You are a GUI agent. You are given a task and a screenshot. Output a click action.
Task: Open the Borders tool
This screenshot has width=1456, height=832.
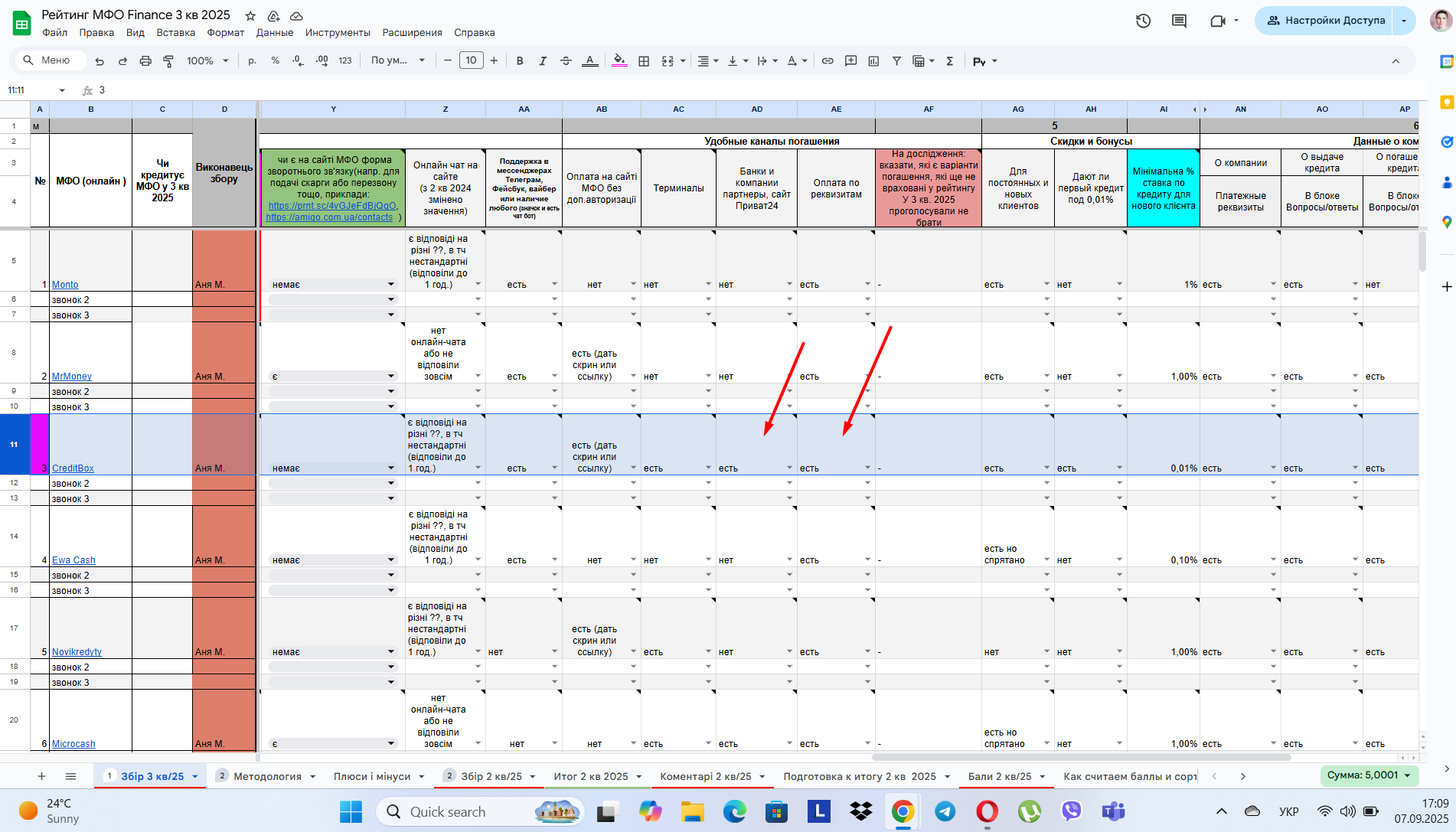(x=644, y=61)
